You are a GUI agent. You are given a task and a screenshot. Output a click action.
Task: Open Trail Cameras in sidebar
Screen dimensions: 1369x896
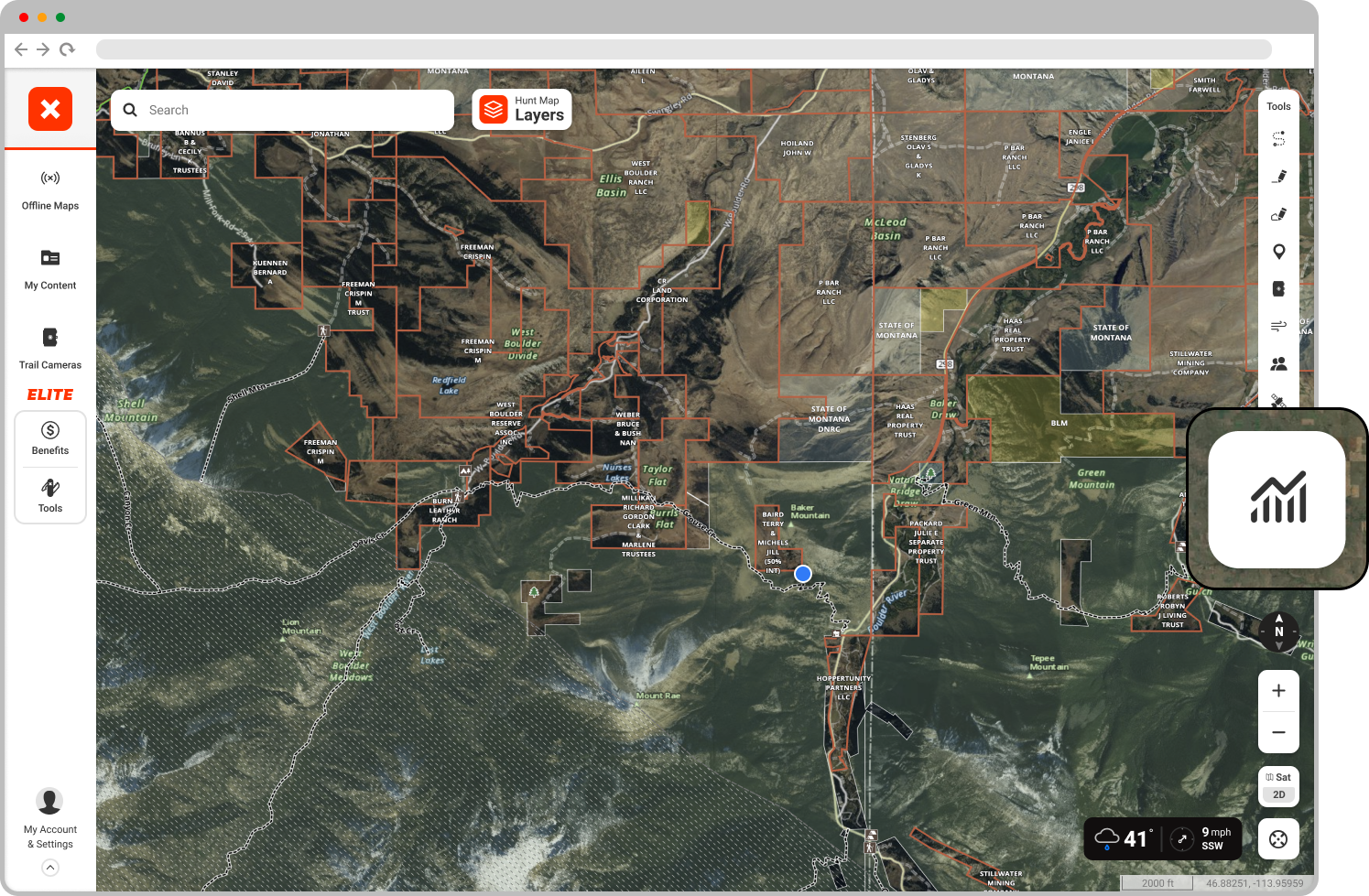[50, 349]
